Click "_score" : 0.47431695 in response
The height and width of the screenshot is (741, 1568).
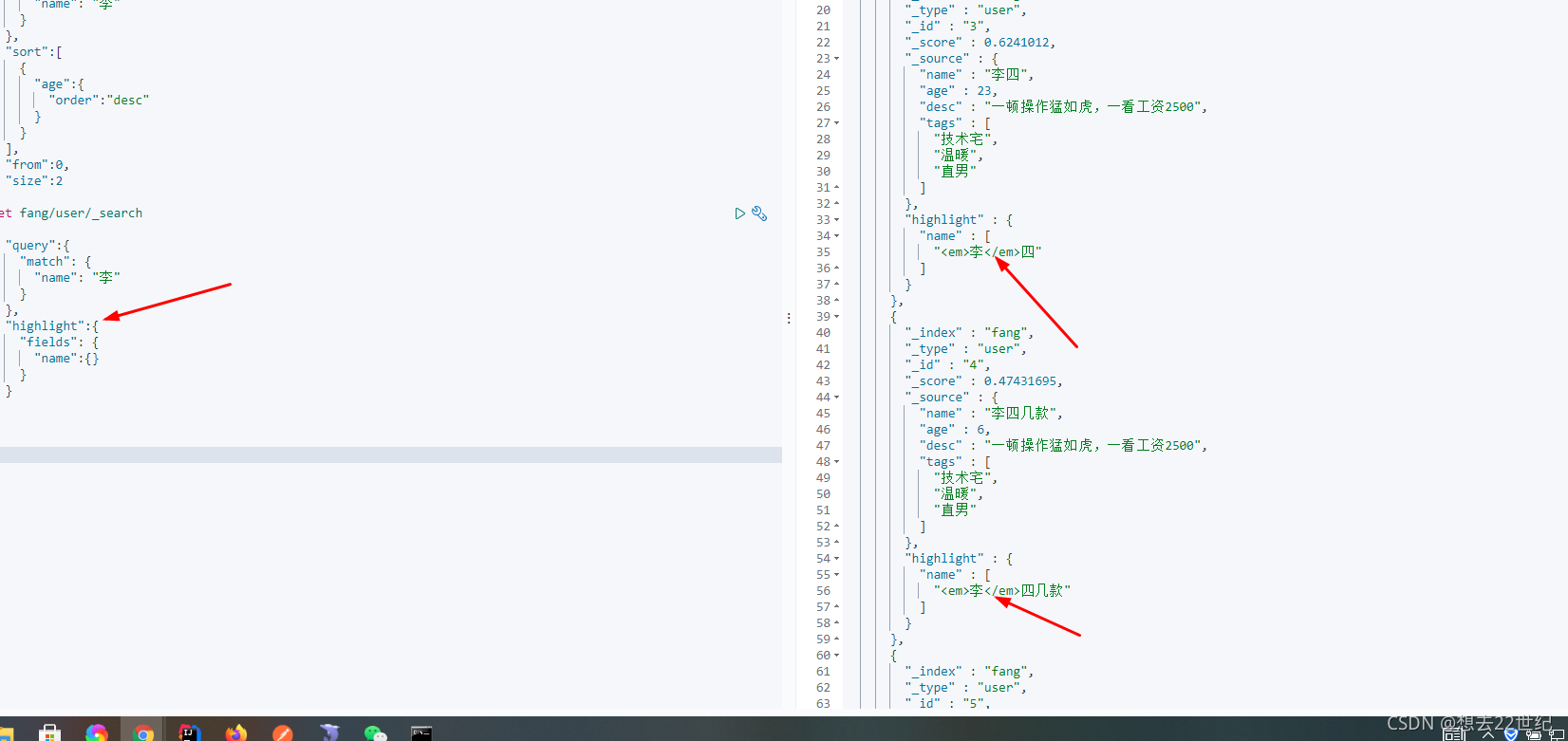coord(984,381)
